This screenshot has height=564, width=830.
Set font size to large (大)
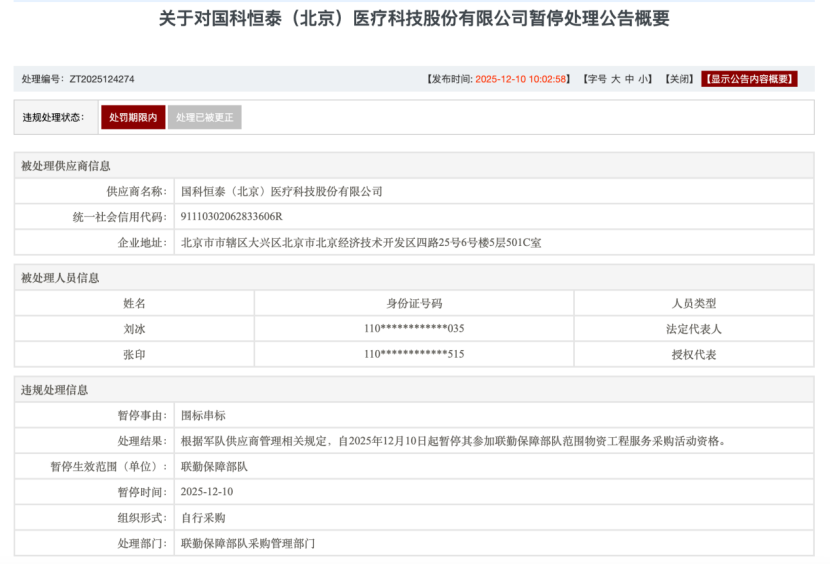[616, 79]
